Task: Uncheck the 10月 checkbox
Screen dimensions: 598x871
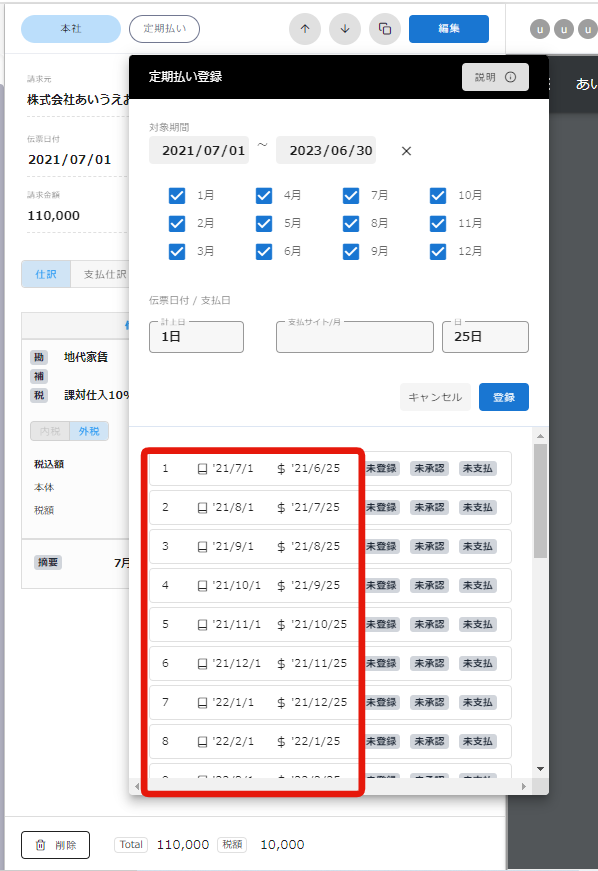Action: coord(438,196)
